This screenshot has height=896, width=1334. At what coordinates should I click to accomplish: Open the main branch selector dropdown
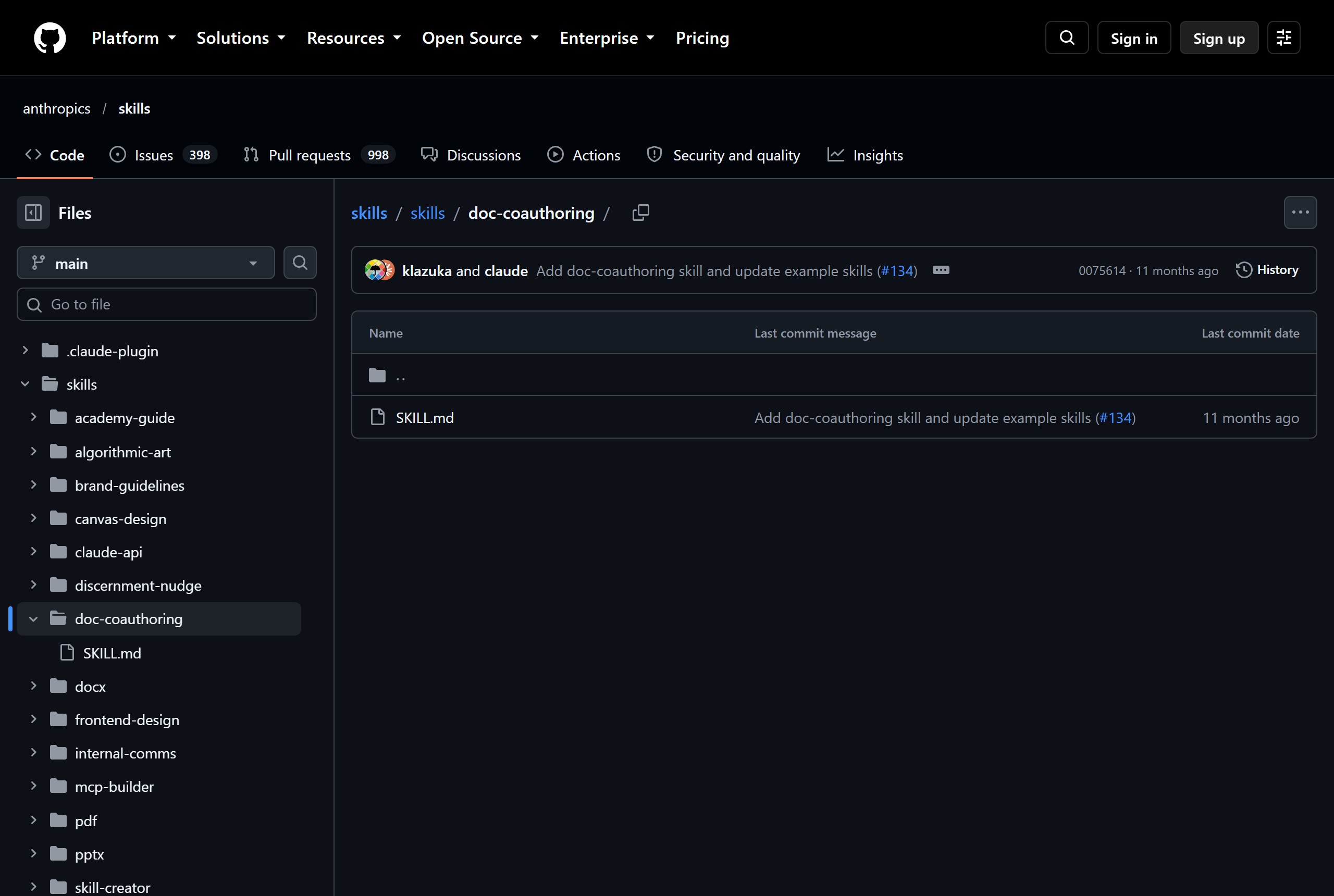(146, 263)
